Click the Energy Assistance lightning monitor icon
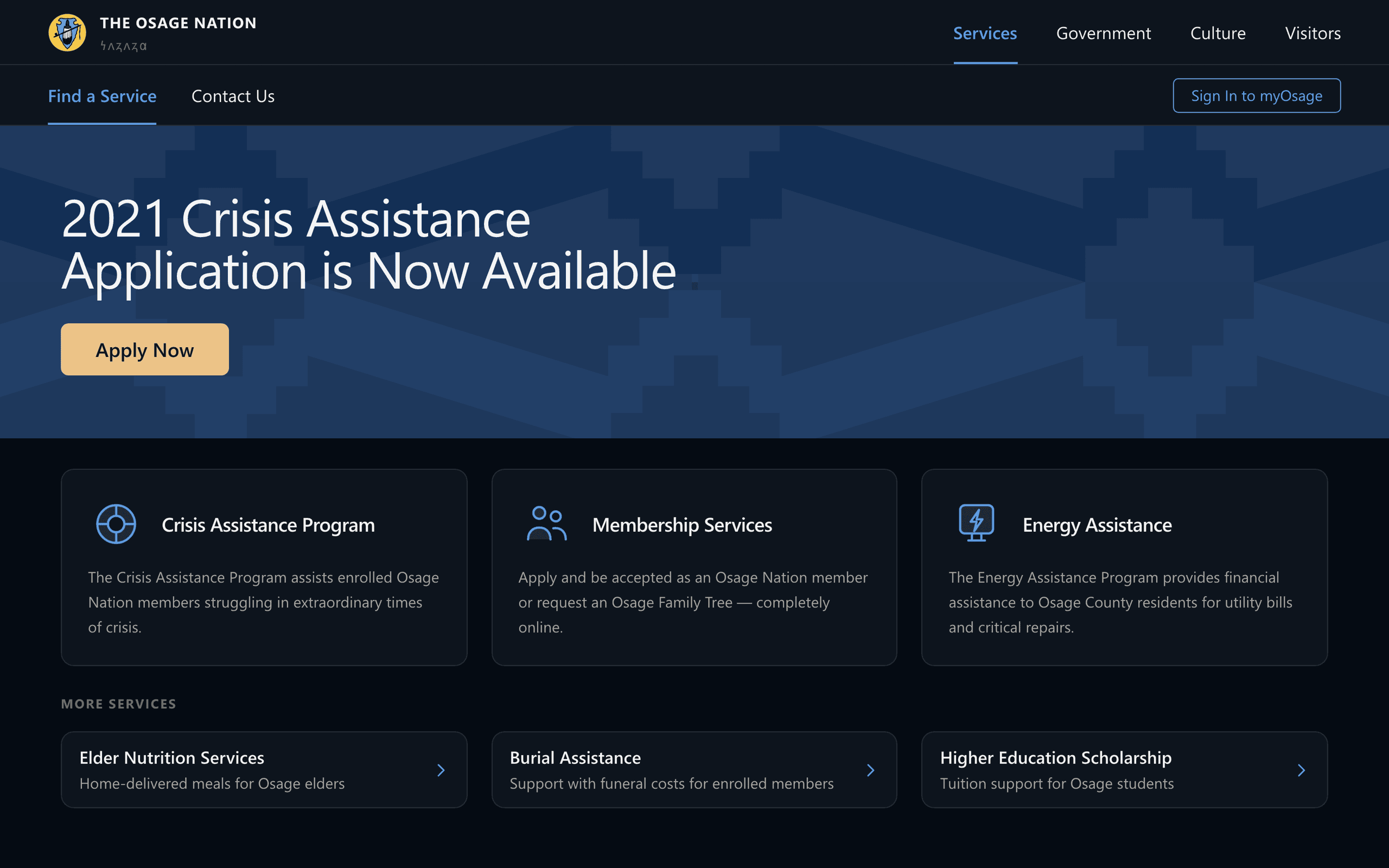The image size is (1389, 868). pyautogui.click(x=976, y=522)
